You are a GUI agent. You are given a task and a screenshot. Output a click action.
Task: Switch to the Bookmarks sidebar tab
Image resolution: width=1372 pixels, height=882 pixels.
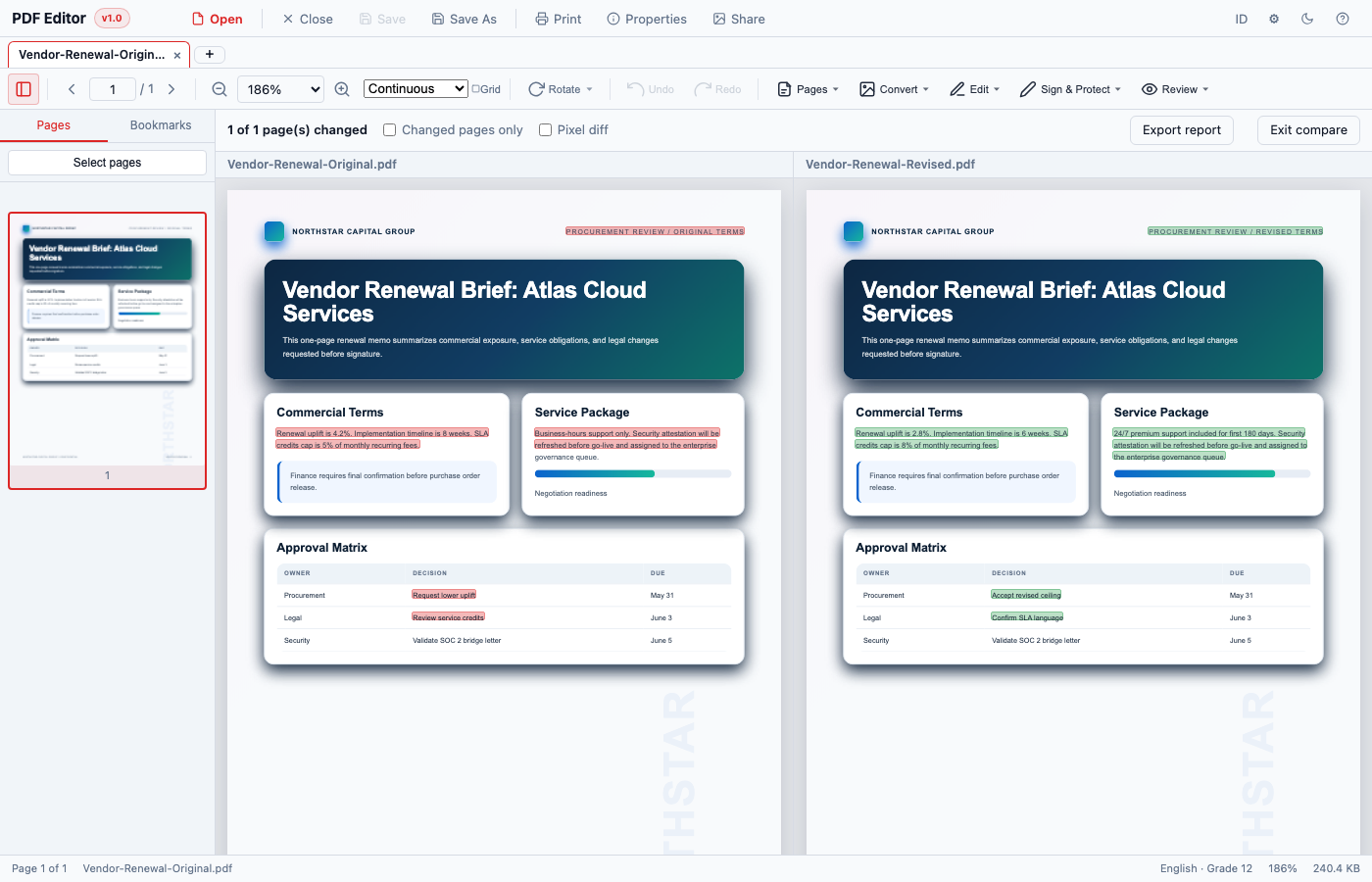point(161,125)
